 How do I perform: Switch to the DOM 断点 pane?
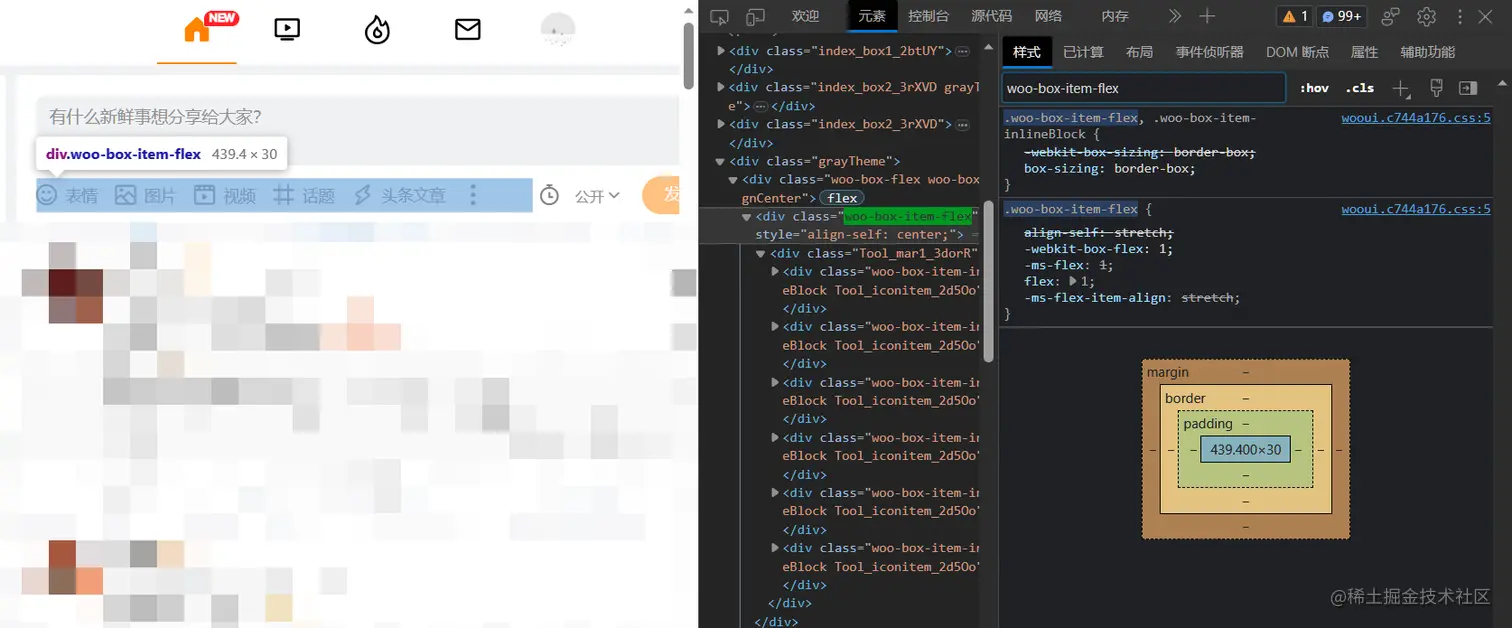point(1297,52)
